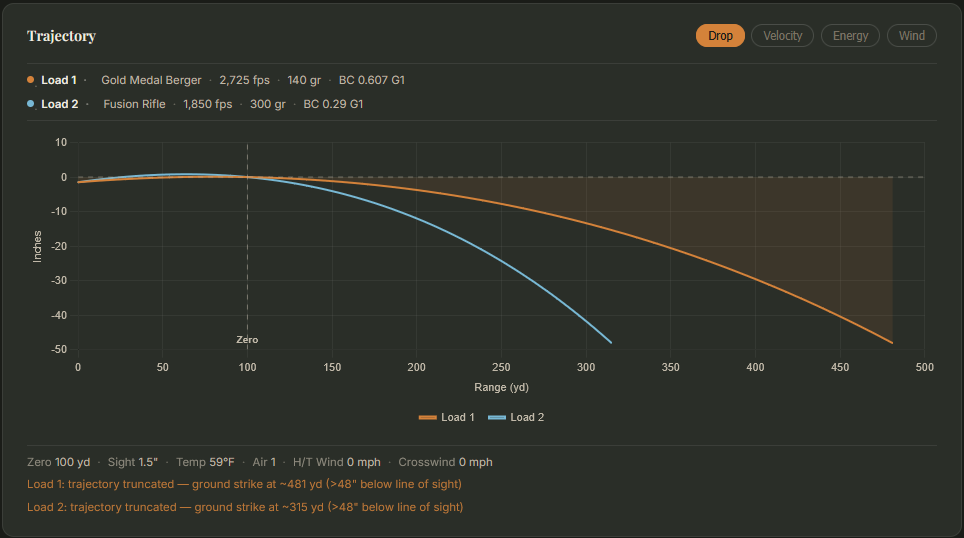Click the Zero 100 yd setting

pos(58,462)
